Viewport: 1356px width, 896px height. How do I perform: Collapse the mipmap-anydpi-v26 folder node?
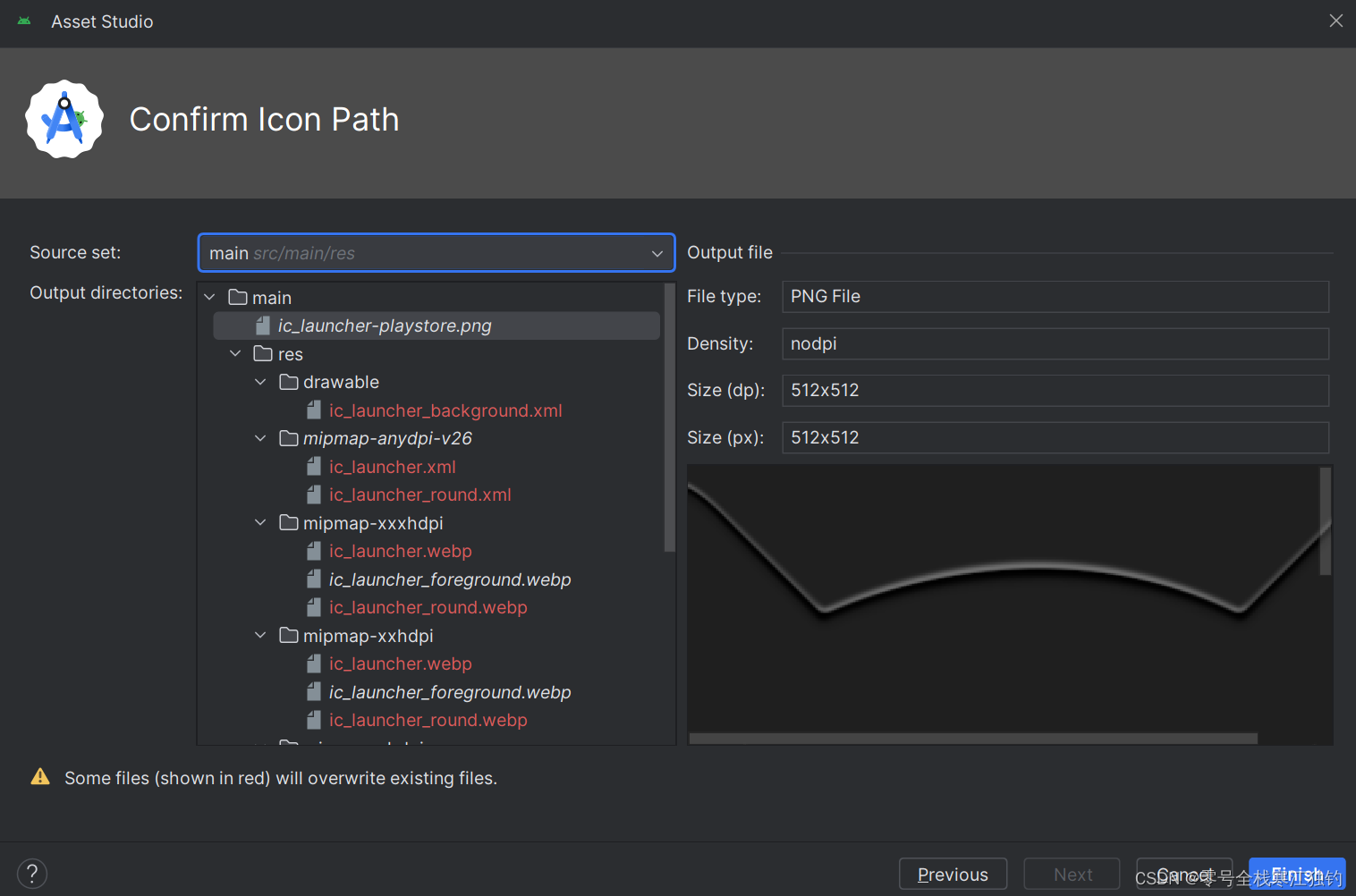point(260,438)
